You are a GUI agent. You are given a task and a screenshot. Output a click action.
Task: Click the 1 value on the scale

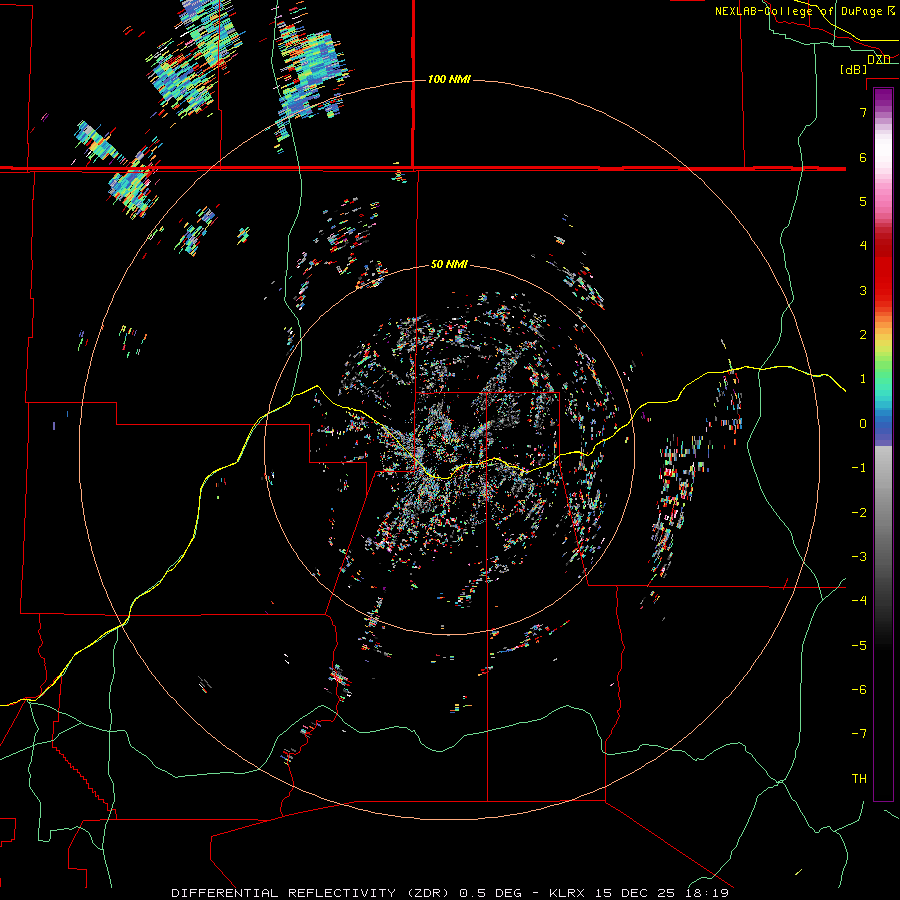[x=863, y=379]
